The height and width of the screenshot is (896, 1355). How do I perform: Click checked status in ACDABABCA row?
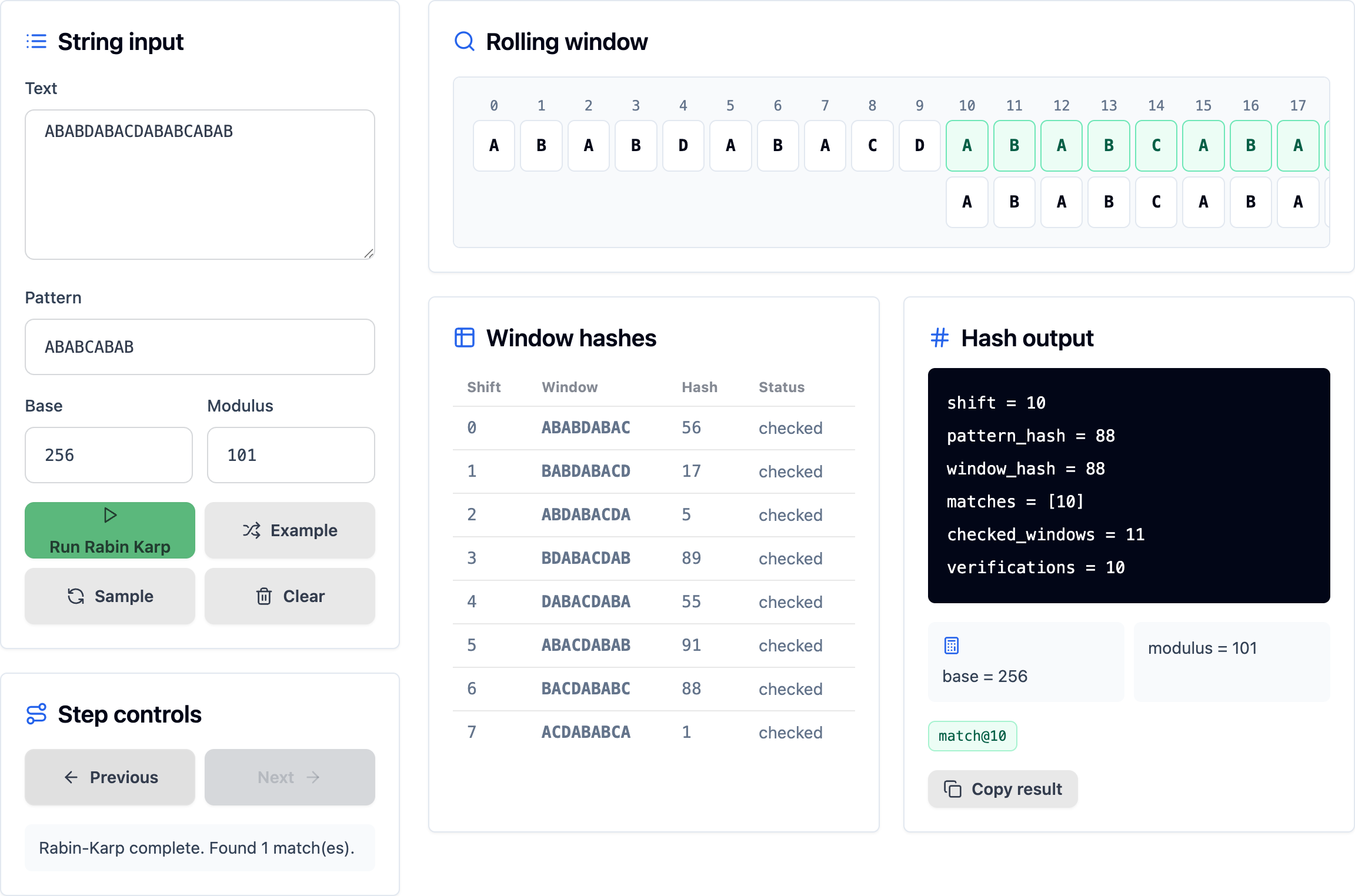(x=790, y=733)
